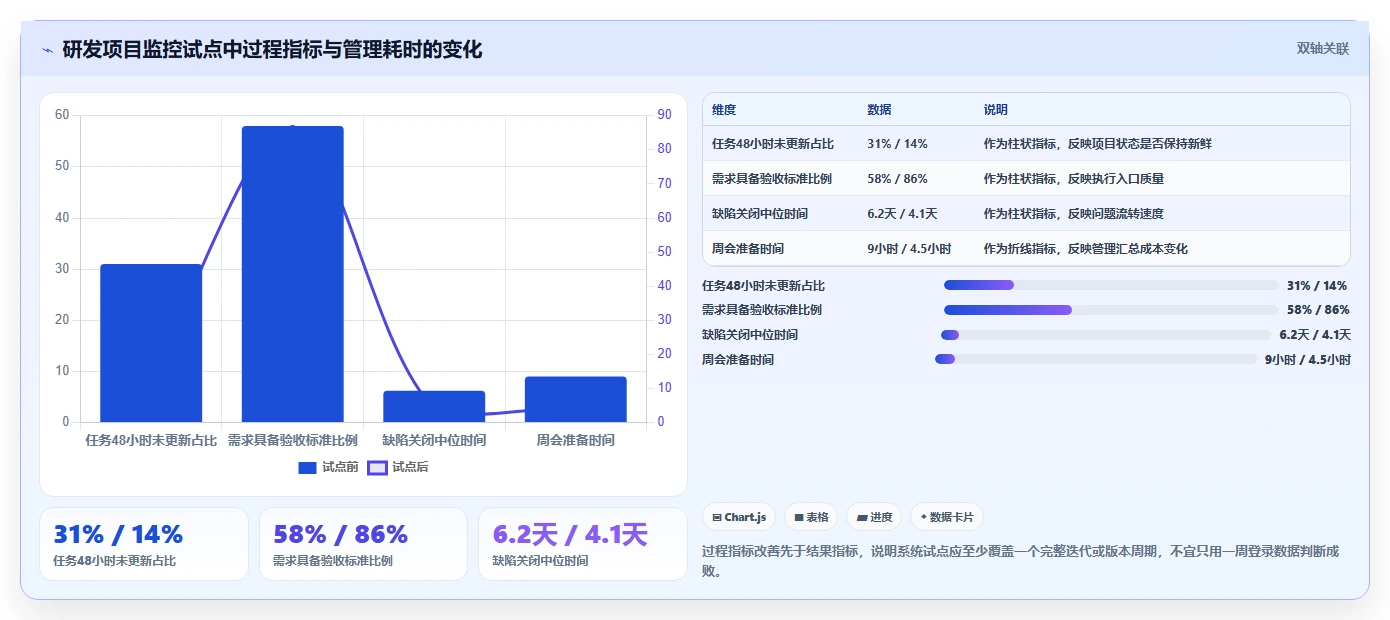The image size is (1390, 620).
Task: Open the 6.2天 / 4.1天 data card
Action: (x=583, y=544)
